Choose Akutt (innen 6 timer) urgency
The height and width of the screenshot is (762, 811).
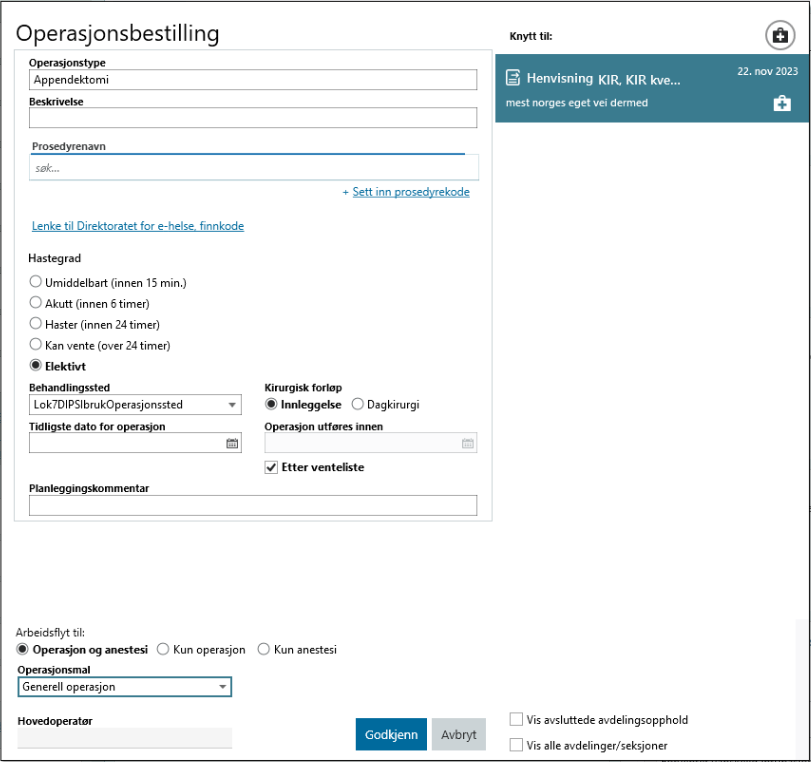[35, 304]
